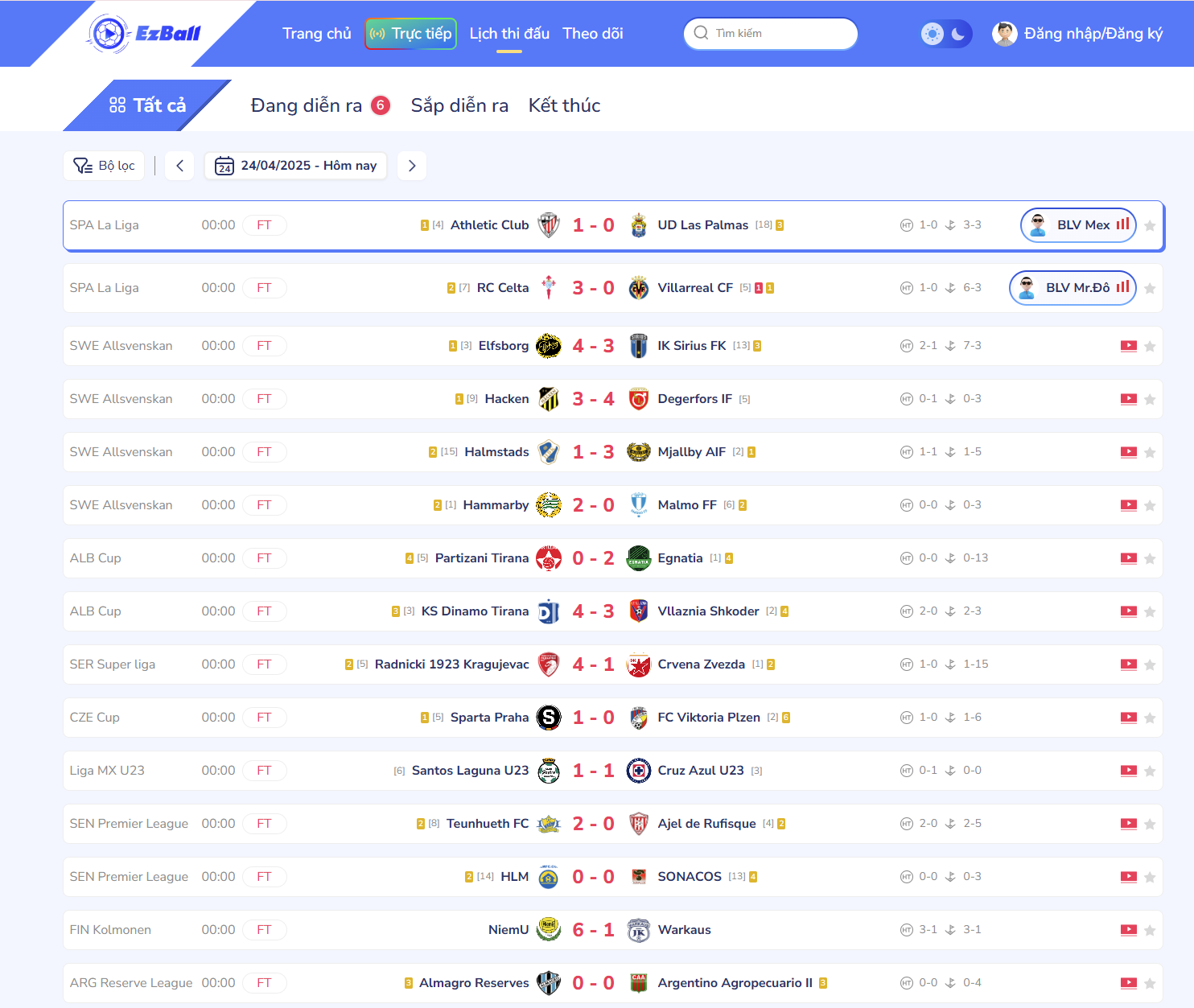Select the Kết thúc tab
Image resolution: width=1194 pixels, height=1008 pixels.
(564, 105)
